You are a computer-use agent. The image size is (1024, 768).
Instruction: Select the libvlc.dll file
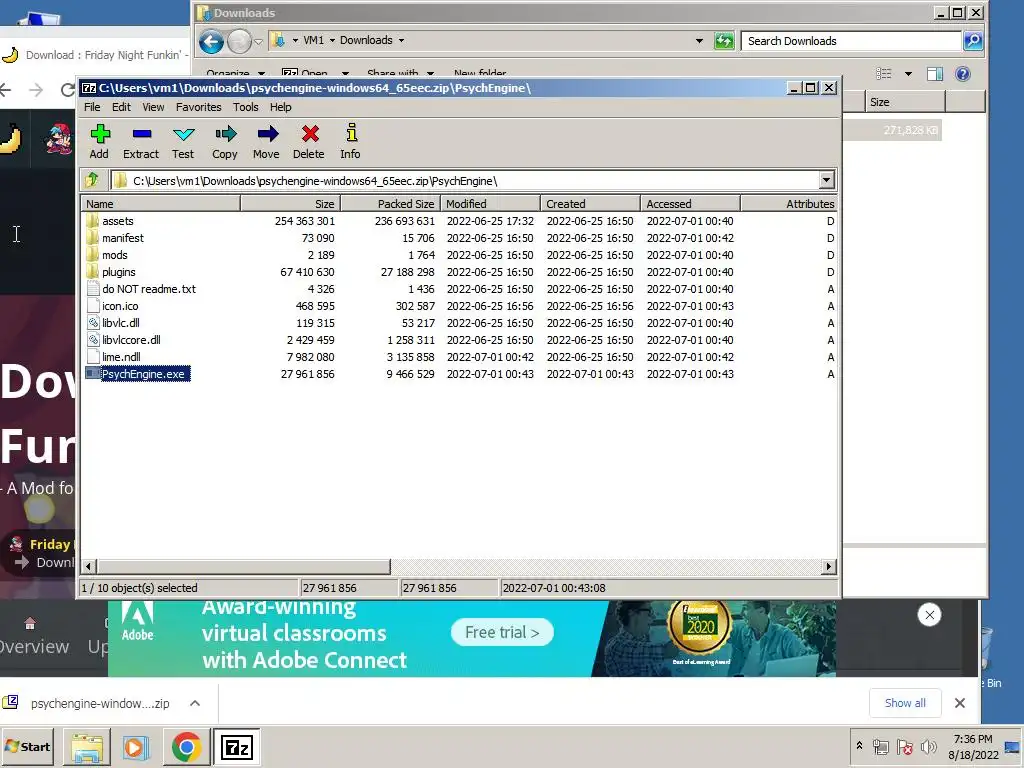click(x=121, y=323)
